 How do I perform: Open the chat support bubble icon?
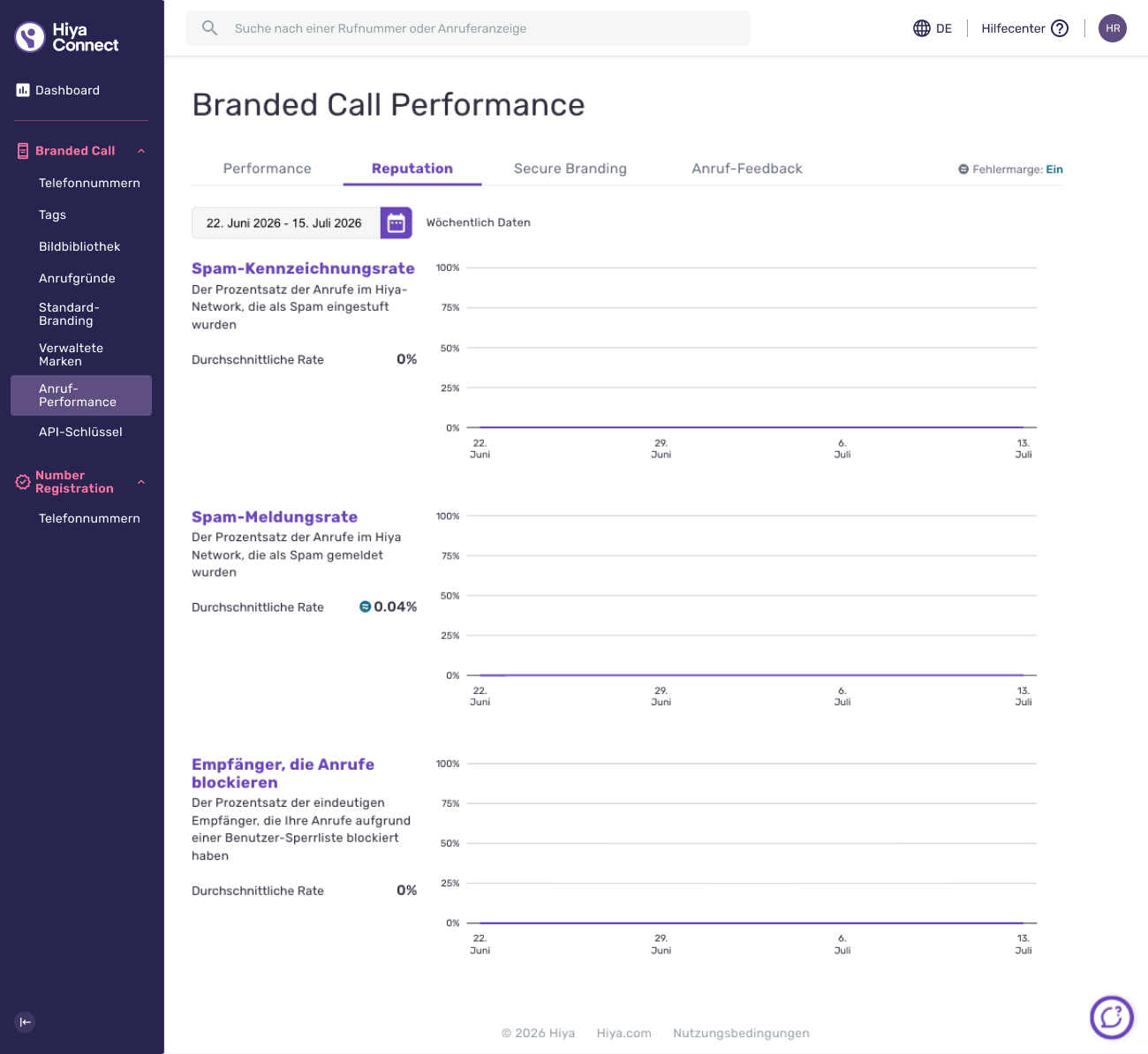[1112, 1018]
